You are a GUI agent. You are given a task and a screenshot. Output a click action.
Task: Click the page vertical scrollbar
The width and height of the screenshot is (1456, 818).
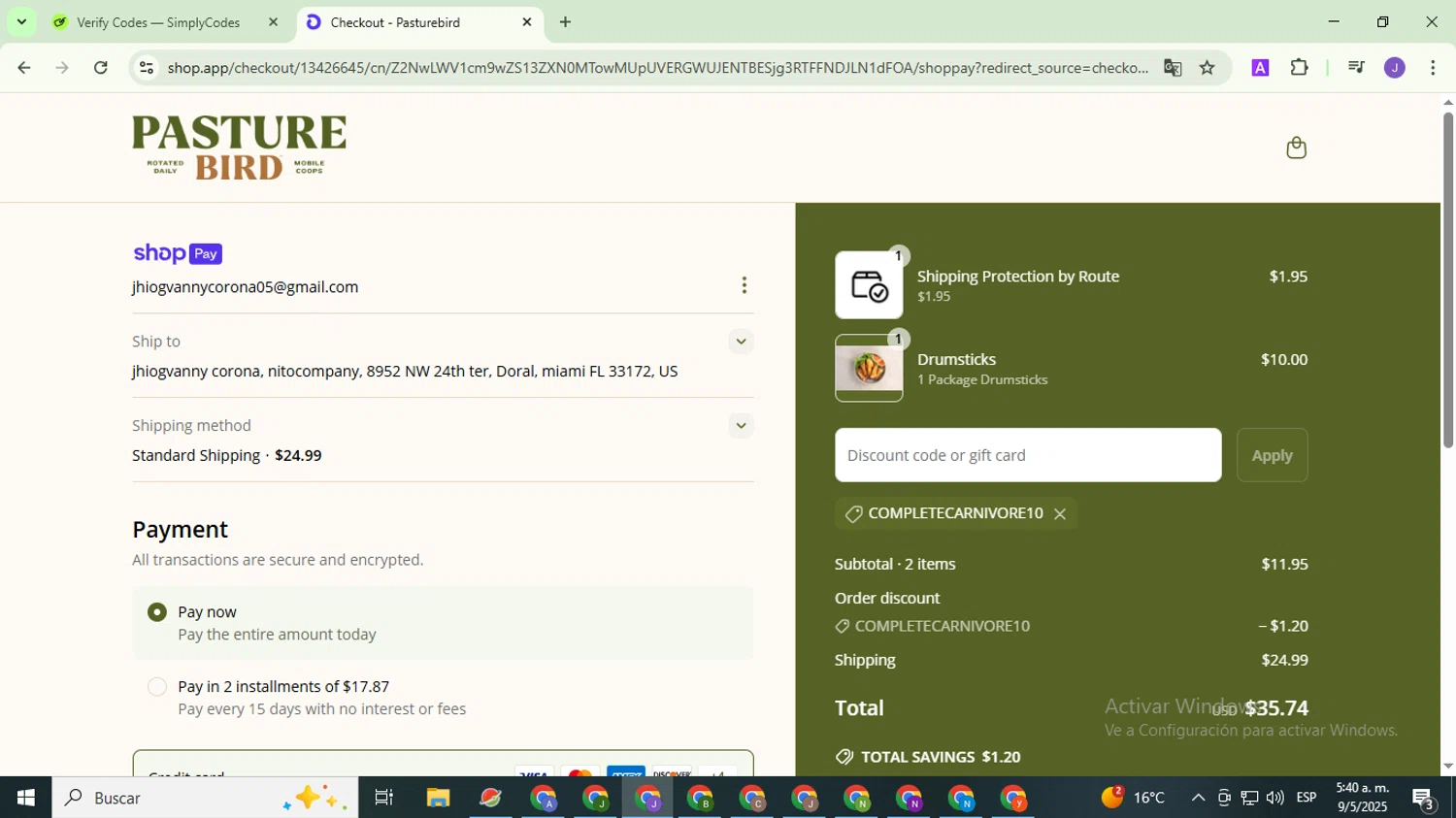1447,279
